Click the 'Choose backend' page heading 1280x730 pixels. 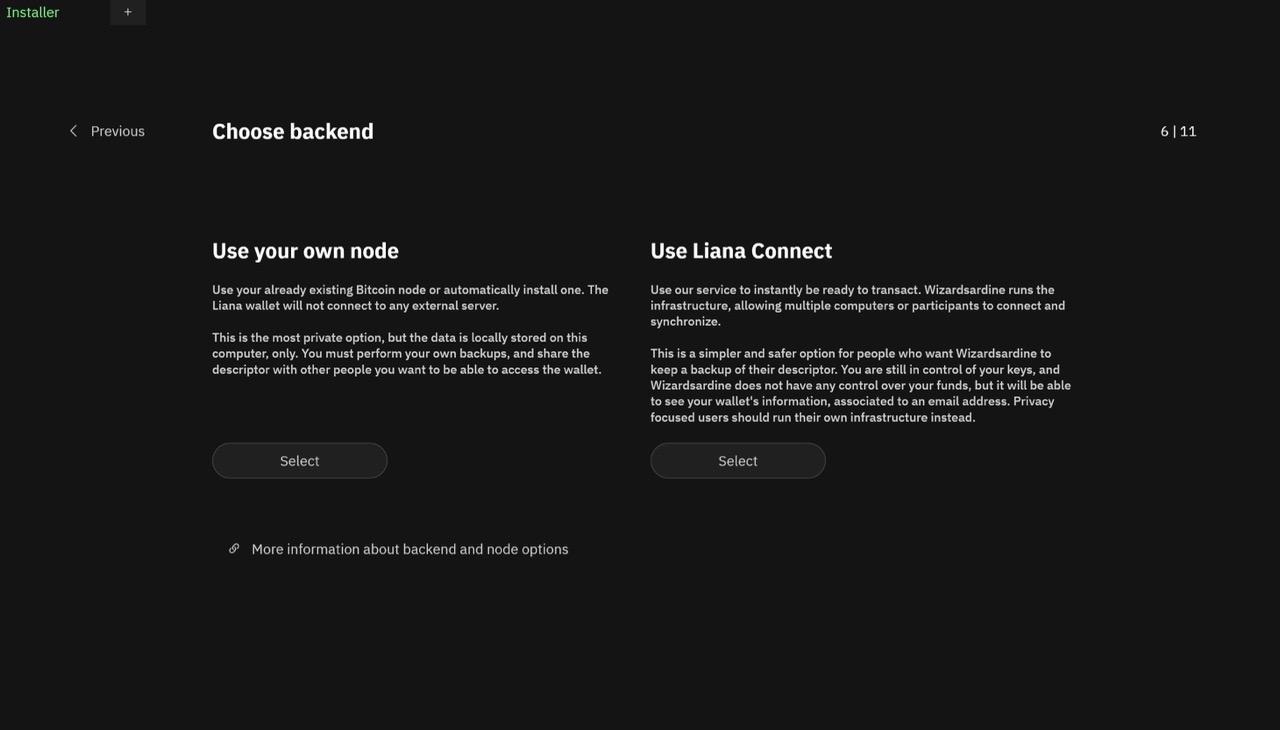292,131
